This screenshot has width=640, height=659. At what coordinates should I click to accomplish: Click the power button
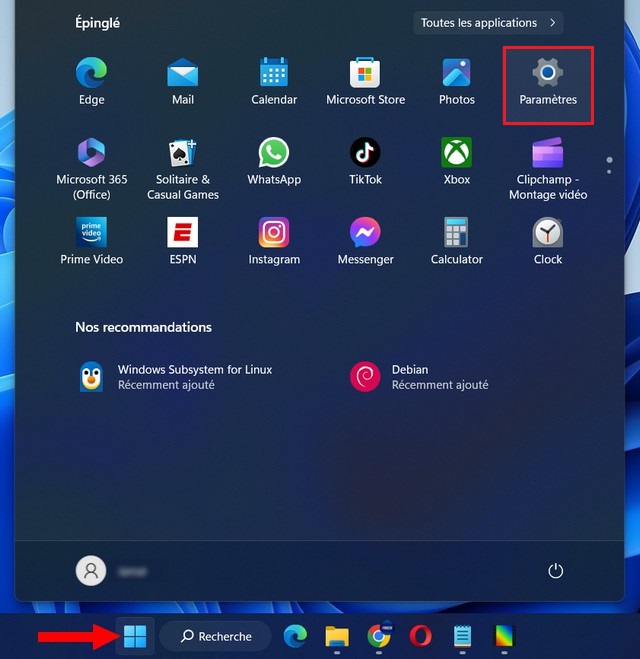pyautogui.click(x=556, y=571)
